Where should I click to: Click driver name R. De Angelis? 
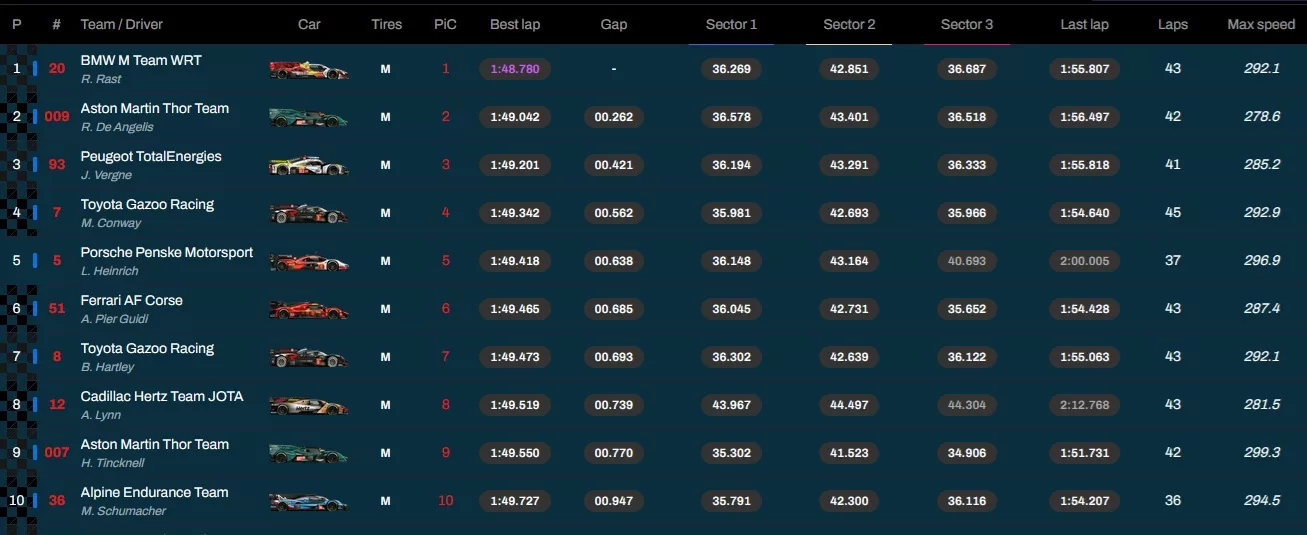tap(117, 127)
